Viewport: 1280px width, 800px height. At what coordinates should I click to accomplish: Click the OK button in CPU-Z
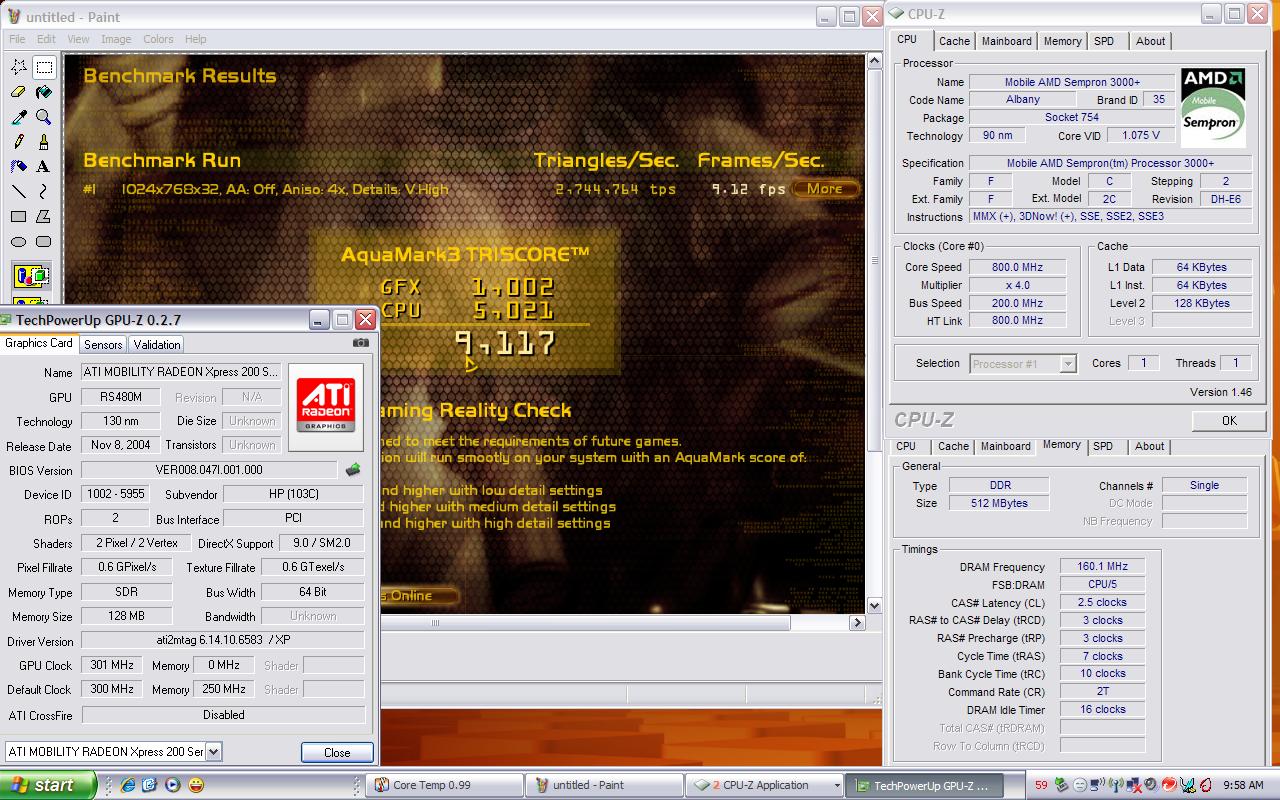coord(1229,420)
